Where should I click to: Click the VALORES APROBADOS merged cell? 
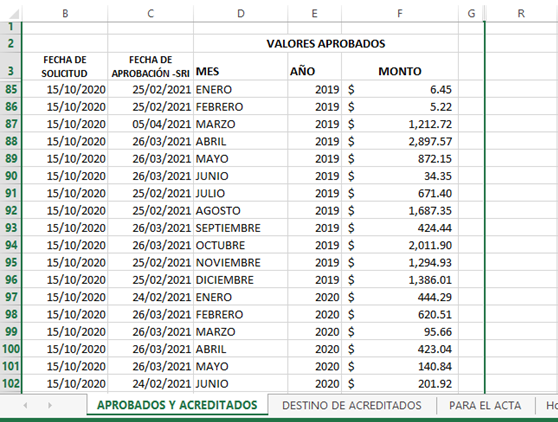(326, 43)
